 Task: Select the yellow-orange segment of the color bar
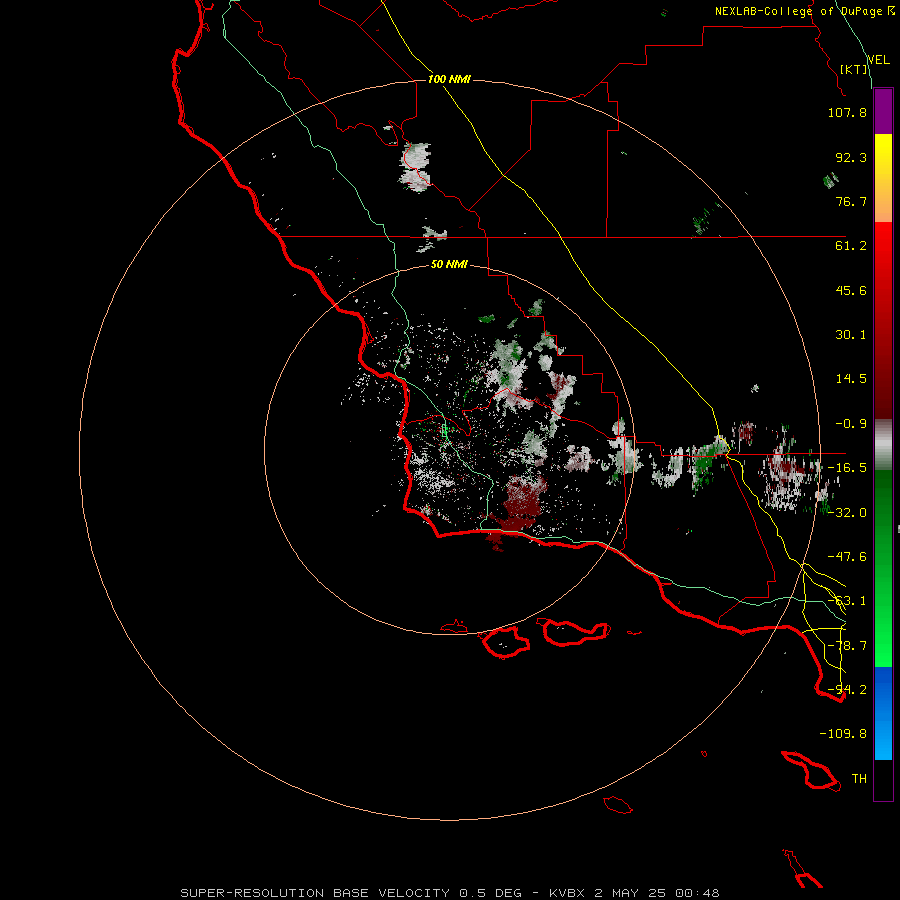883,178
